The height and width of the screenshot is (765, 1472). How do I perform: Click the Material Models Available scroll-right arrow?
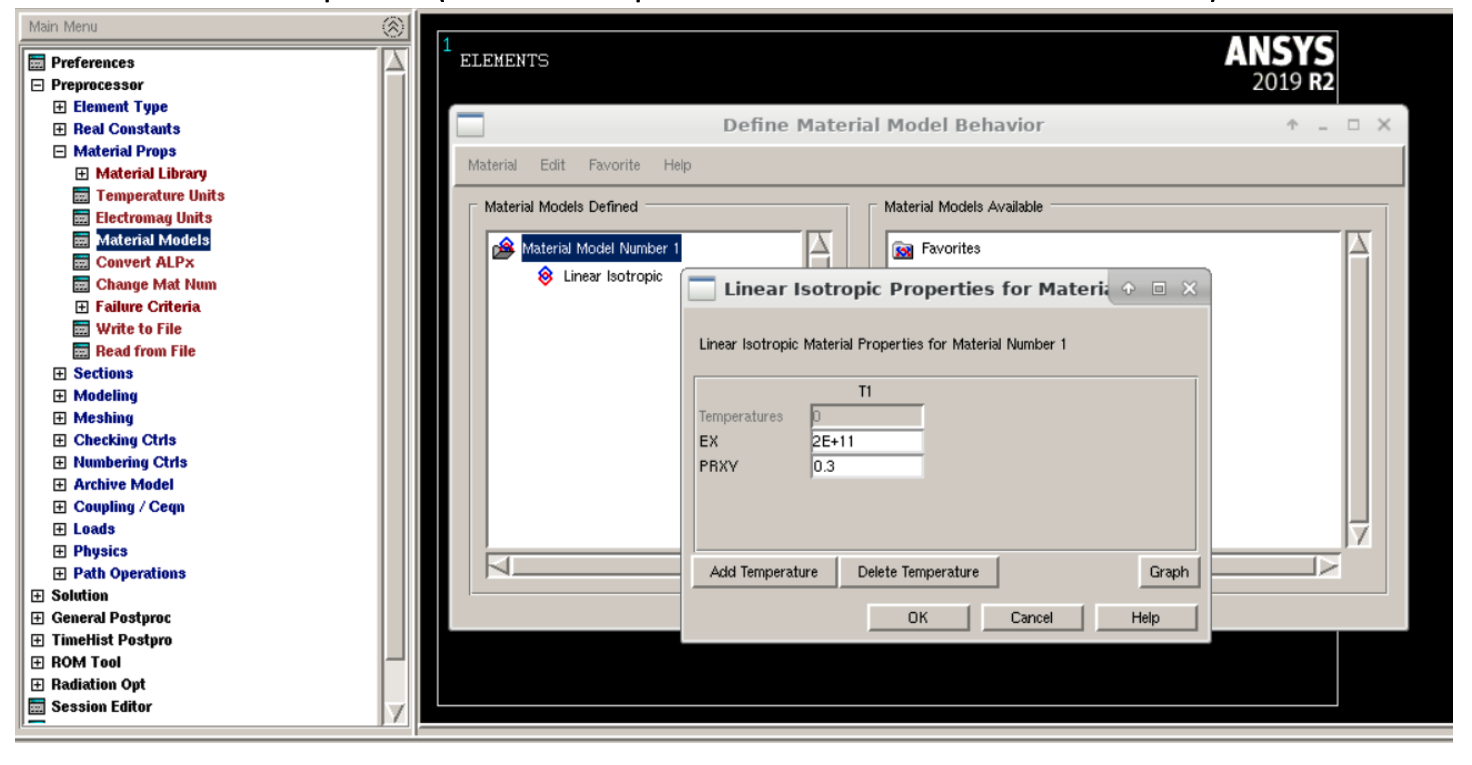click(x=1328, y=567)
